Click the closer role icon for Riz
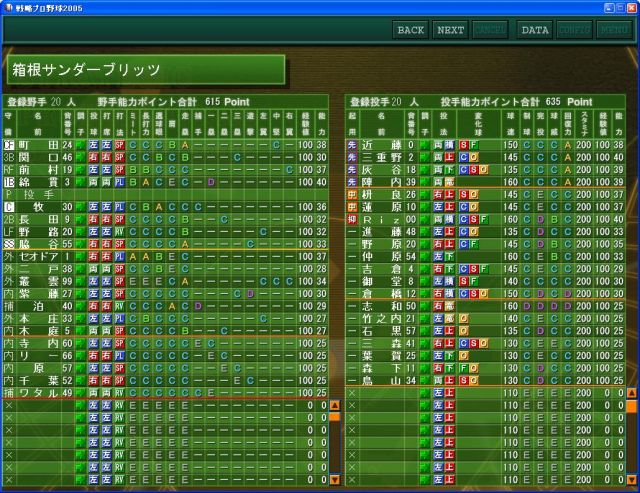 (352, 220)
